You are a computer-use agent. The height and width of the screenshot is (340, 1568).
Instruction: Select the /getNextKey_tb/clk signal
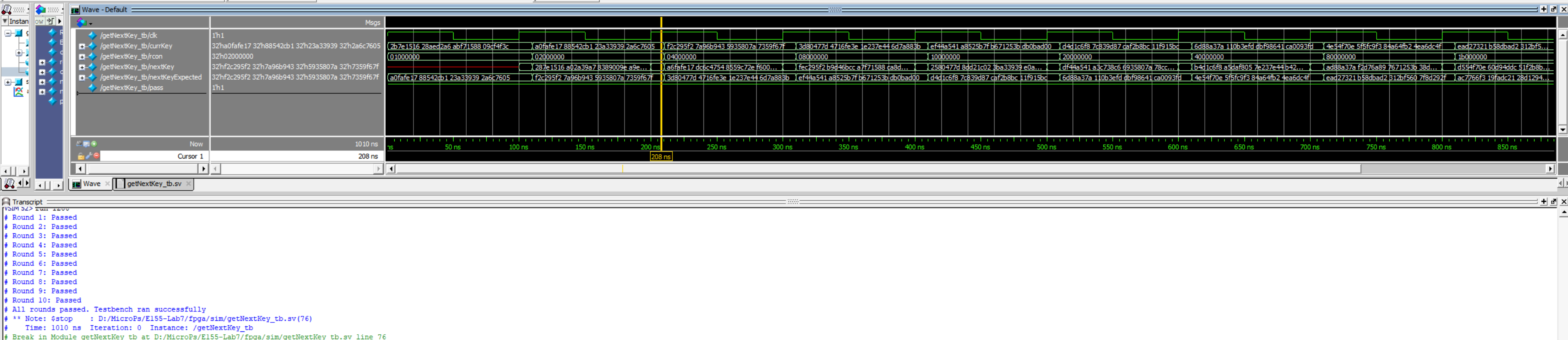pos(128,36)
